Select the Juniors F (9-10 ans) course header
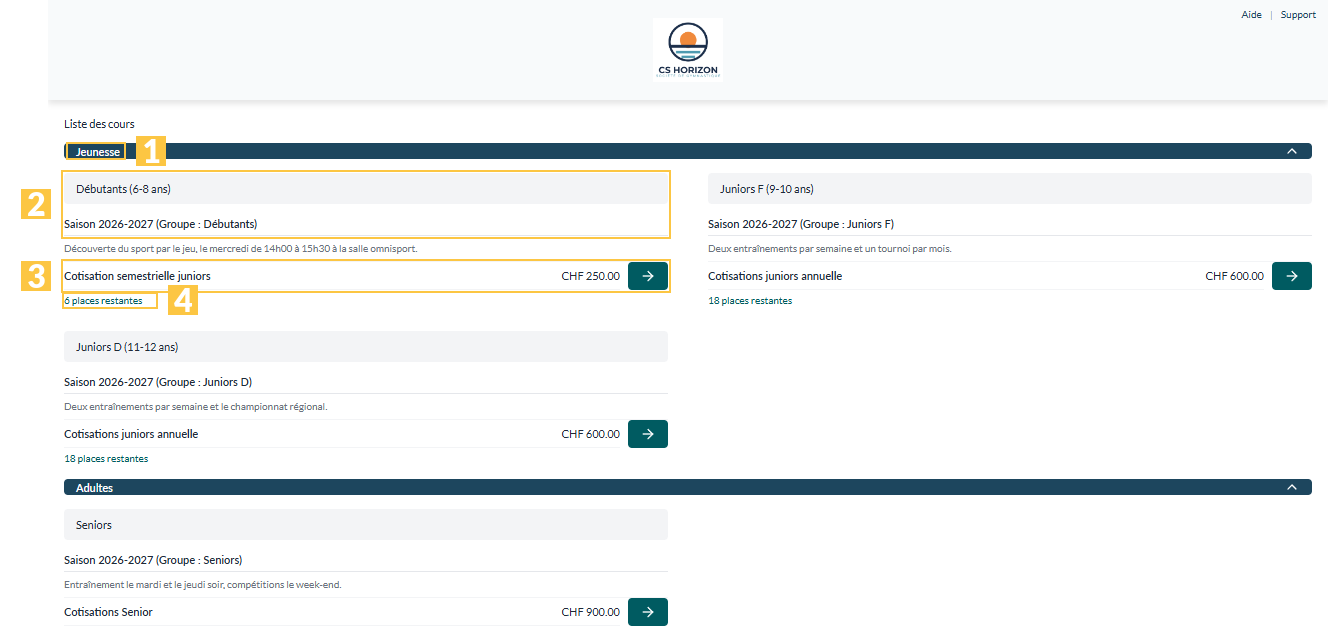Viewport: 1328px width, 640px height. click(1010, 188)
